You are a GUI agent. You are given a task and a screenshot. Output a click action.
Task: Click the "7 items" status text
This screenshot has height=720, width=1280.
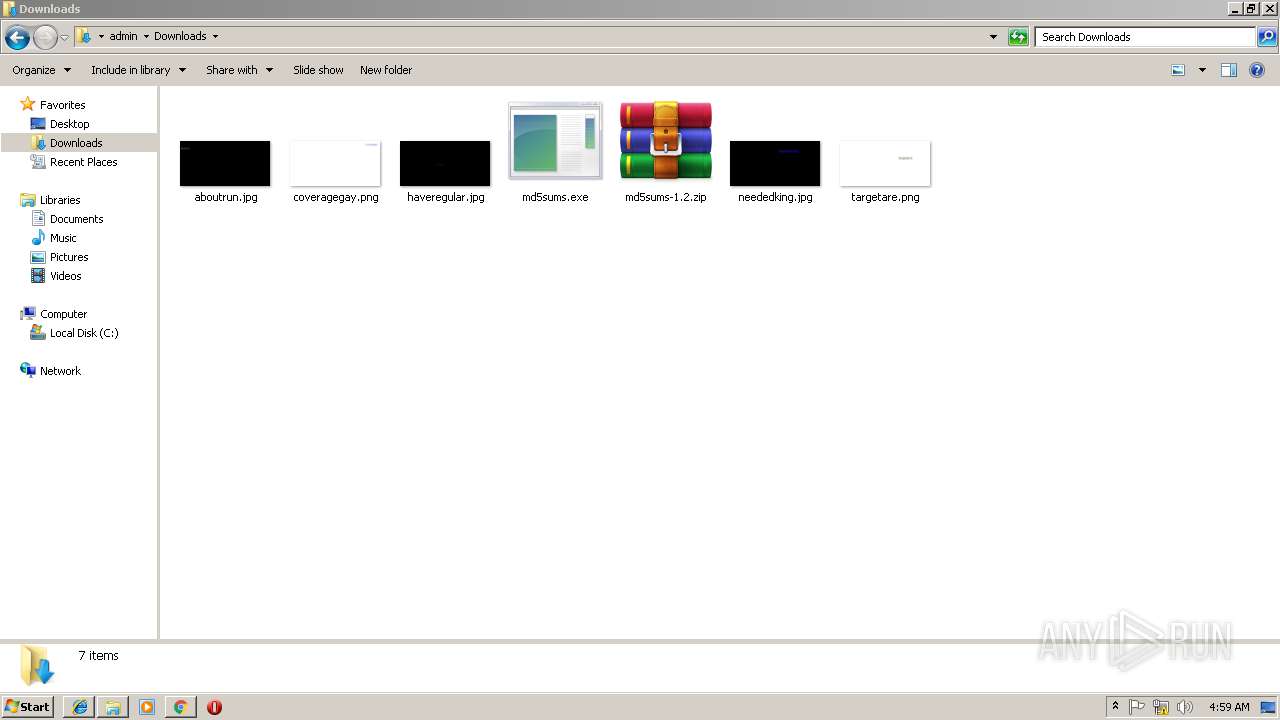98,656
